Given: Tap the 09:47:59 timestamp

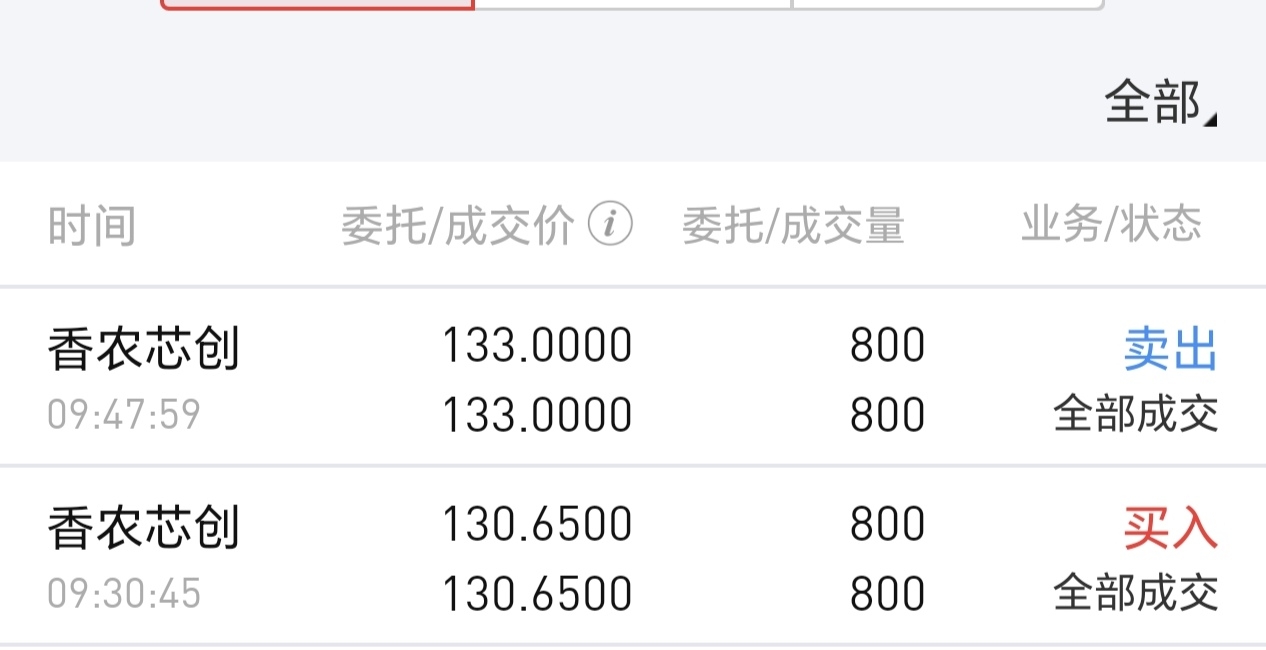Looking at the screenshot, I should click(124, 414).
